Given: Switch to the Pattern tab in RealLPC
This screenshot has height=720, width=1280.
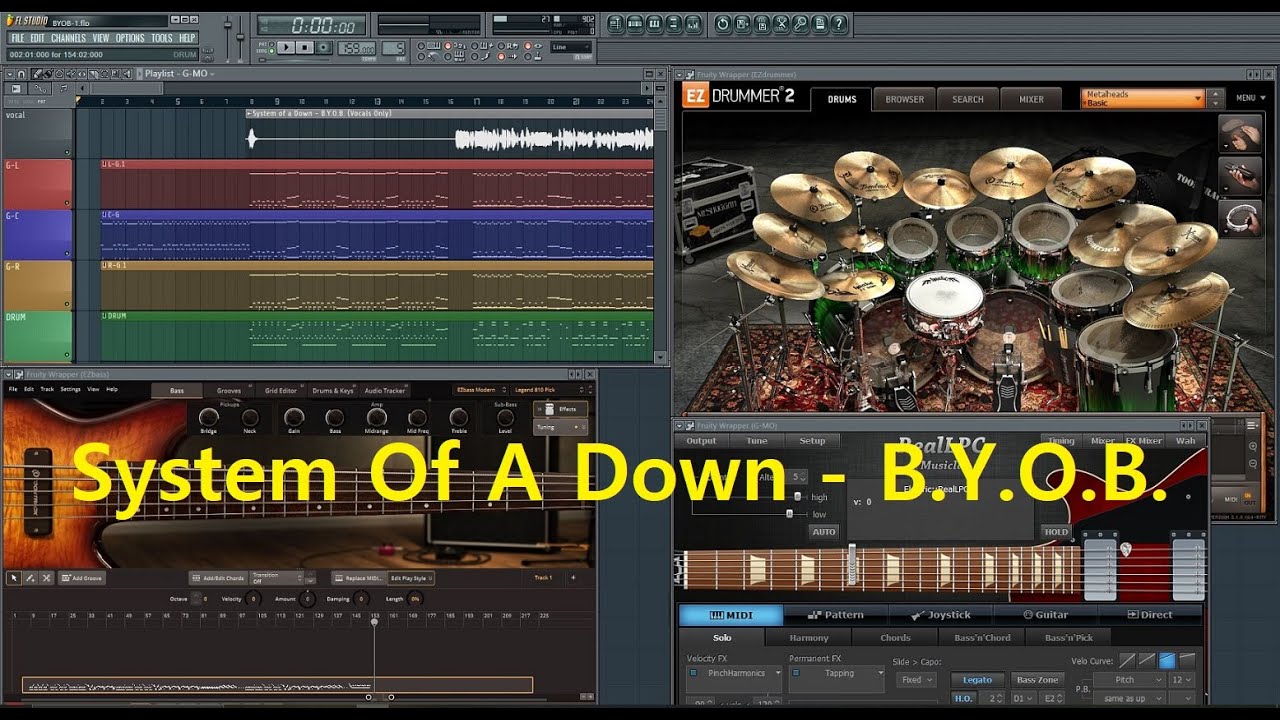Looking at the screenshot, I should (x=836, y=615).
